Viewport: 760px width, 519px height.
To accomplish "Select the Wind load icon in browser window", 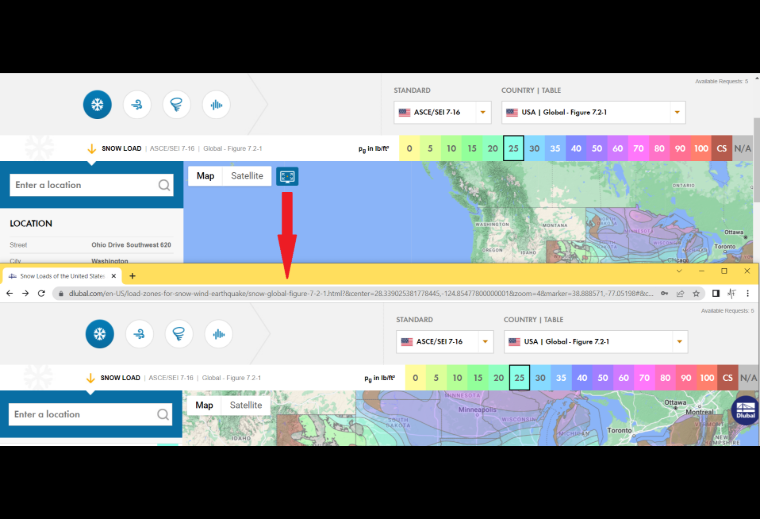I will click(x=140, y=334).
